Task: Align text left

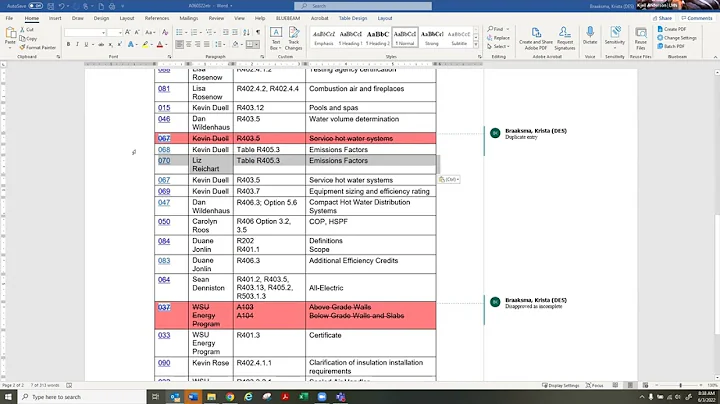Action: [179, 44]
